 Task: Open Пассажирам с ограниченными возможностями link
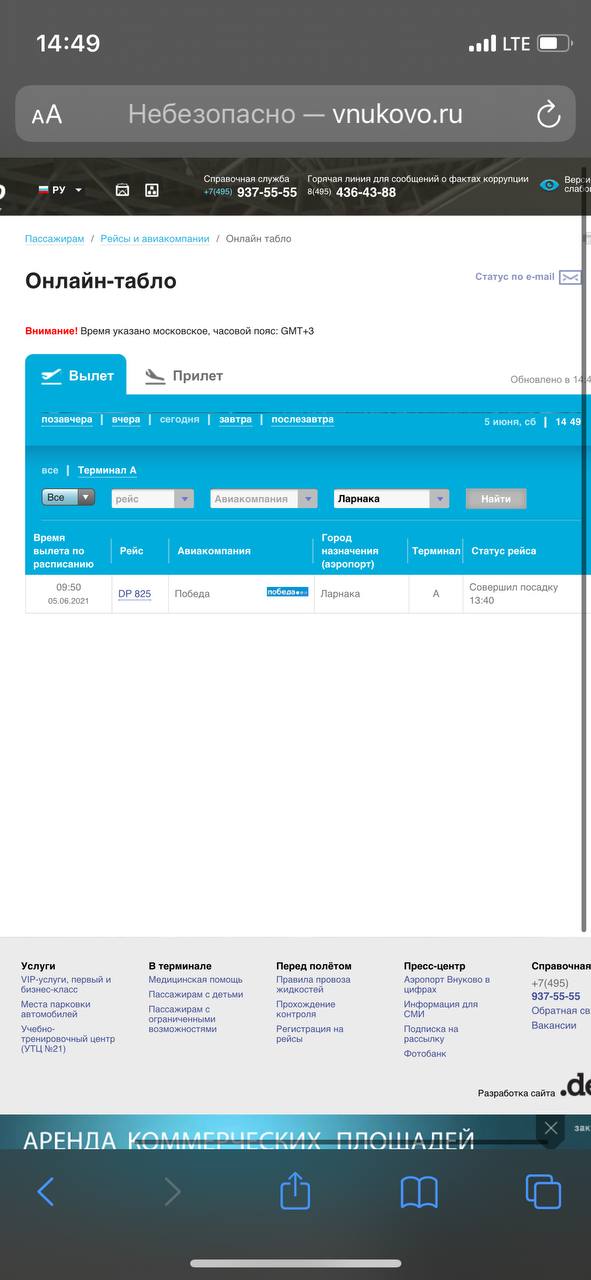183,1019
